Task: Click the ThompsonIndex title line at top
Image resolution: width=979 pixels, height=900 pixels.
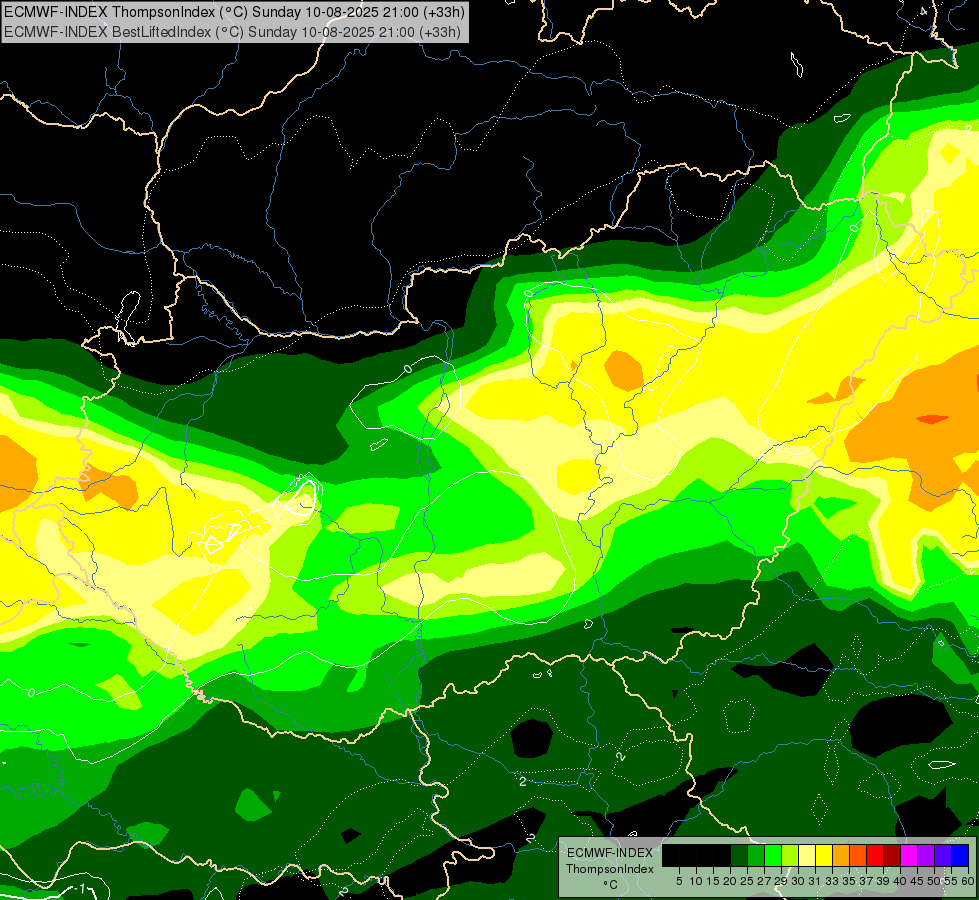Action: coord(234,11)
